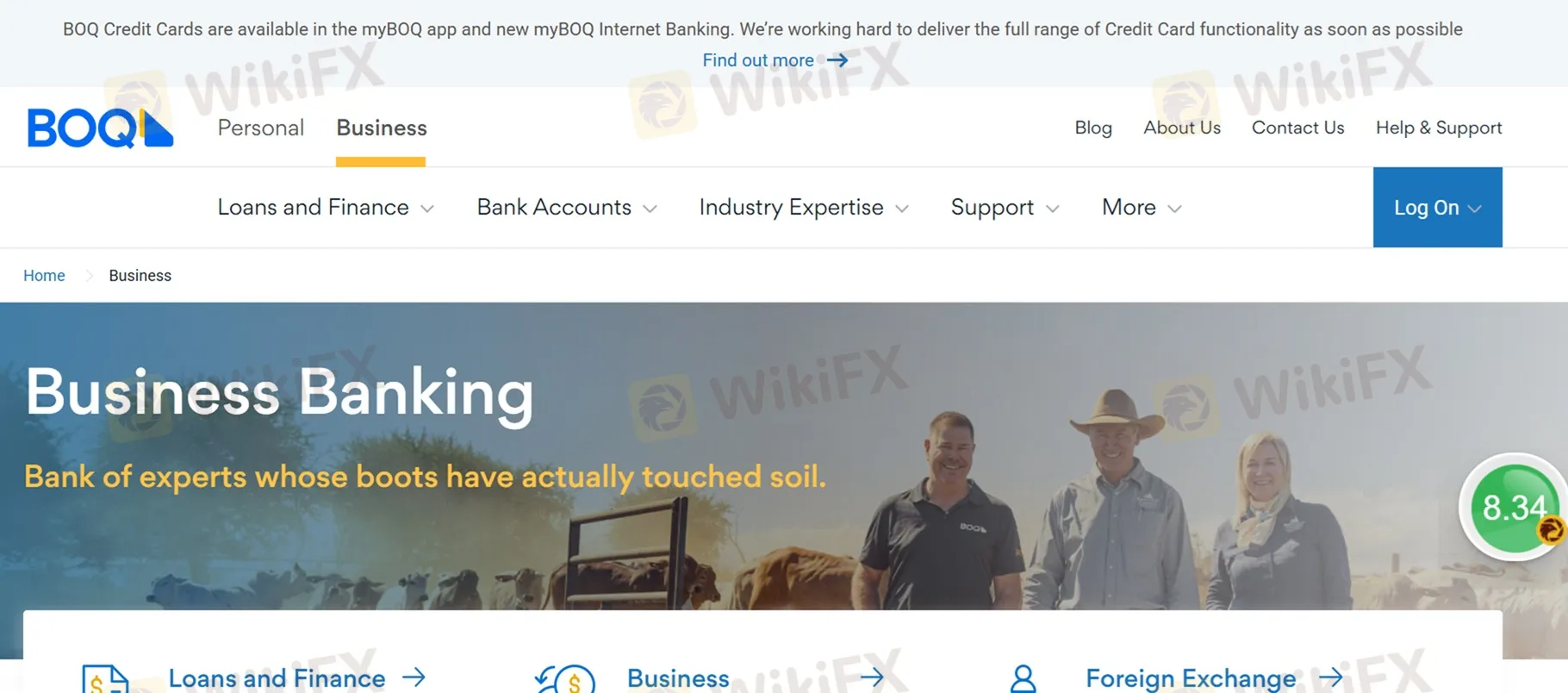The width and height of the screenshot is (1568, 693).
Task: Click the arrow beside Loans and Finance card
Action: (414, 677)
